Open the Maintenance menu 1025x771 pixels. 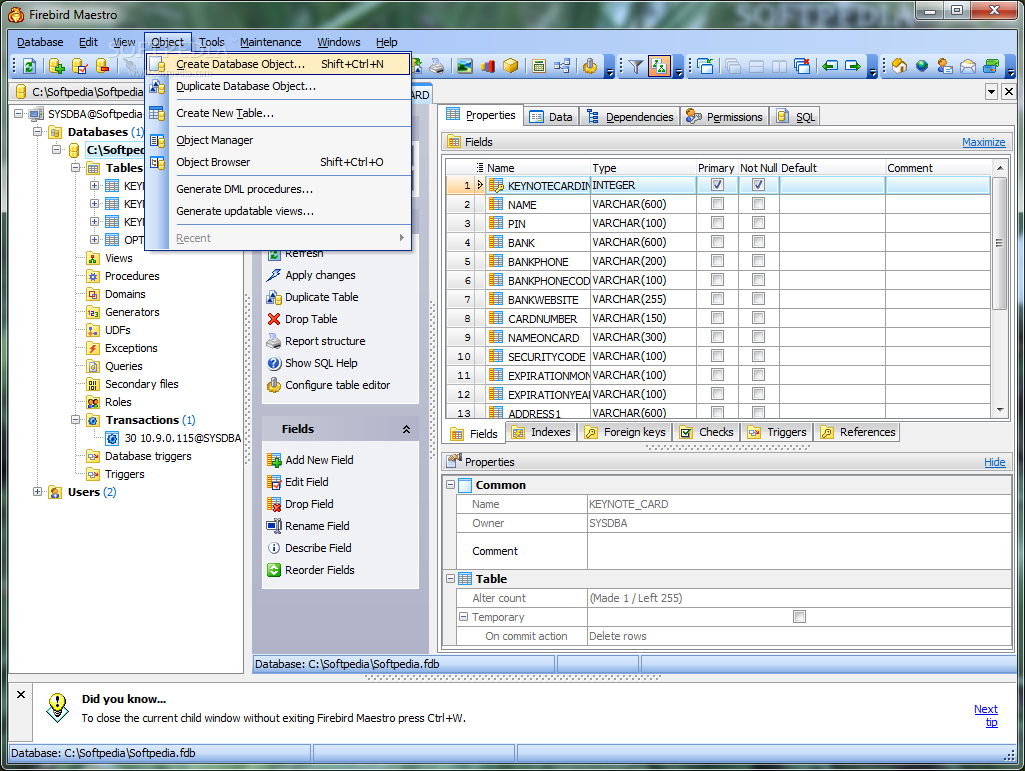[271, 42]
